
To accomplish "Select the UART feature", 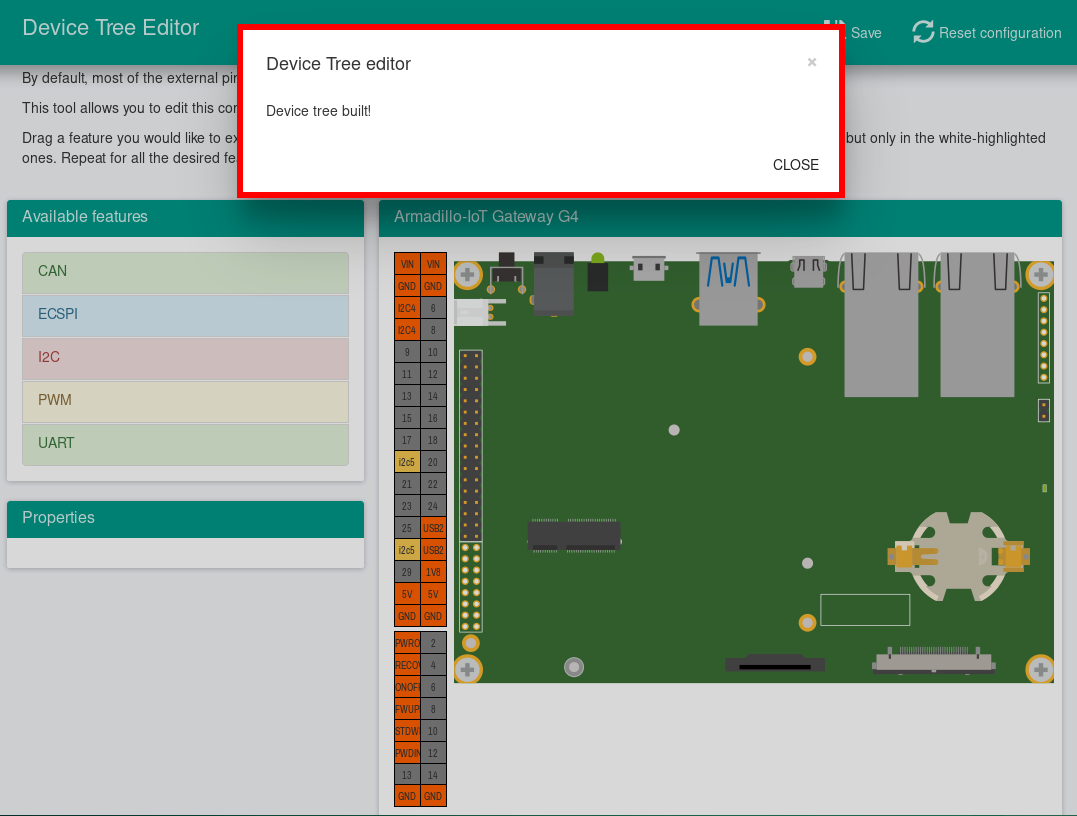I will [x=185, y=444].
